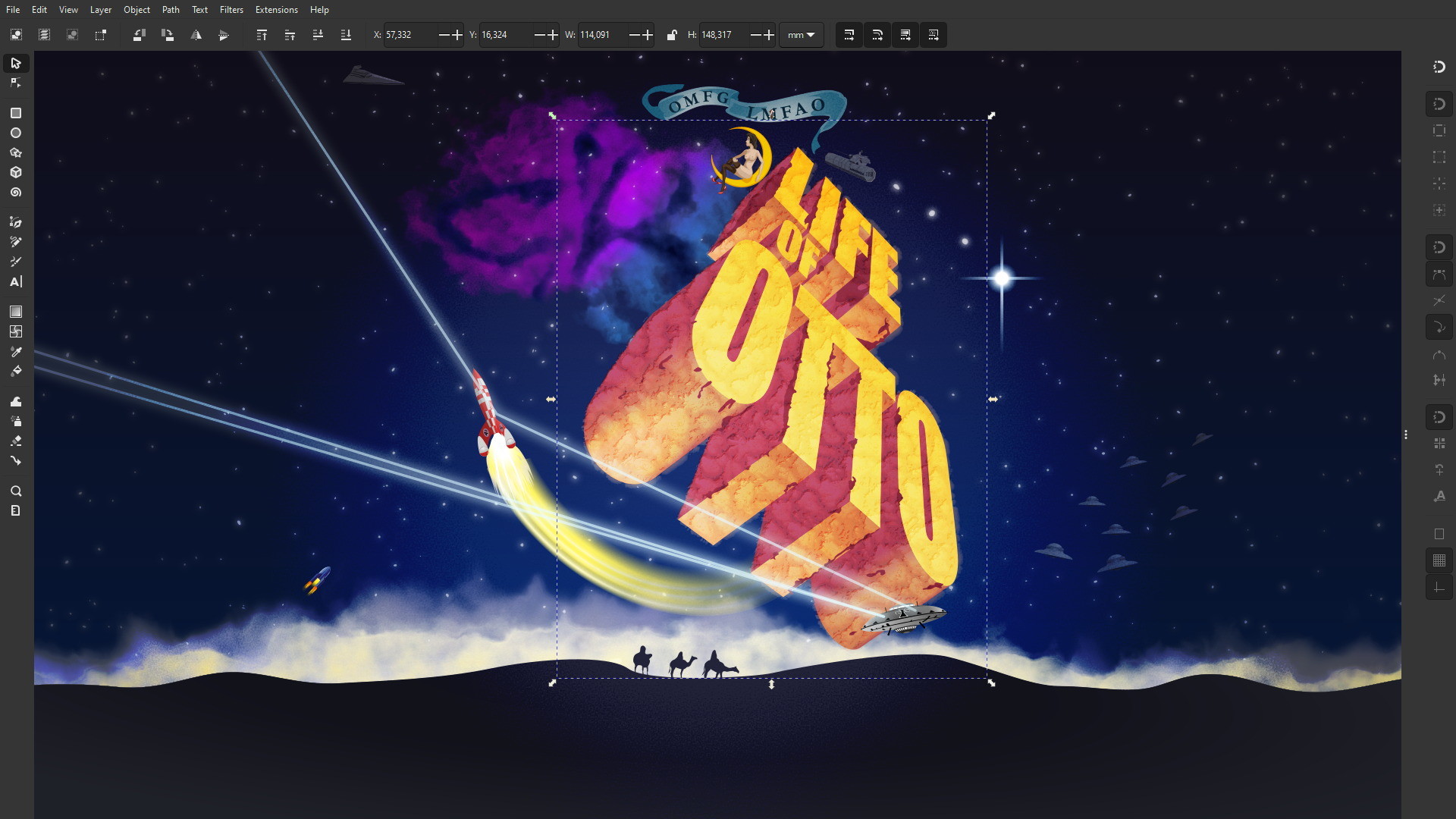The width and height of the screenshot is (1456, 819).
Task: Open the Zoom tool
Action: (15, 491)
